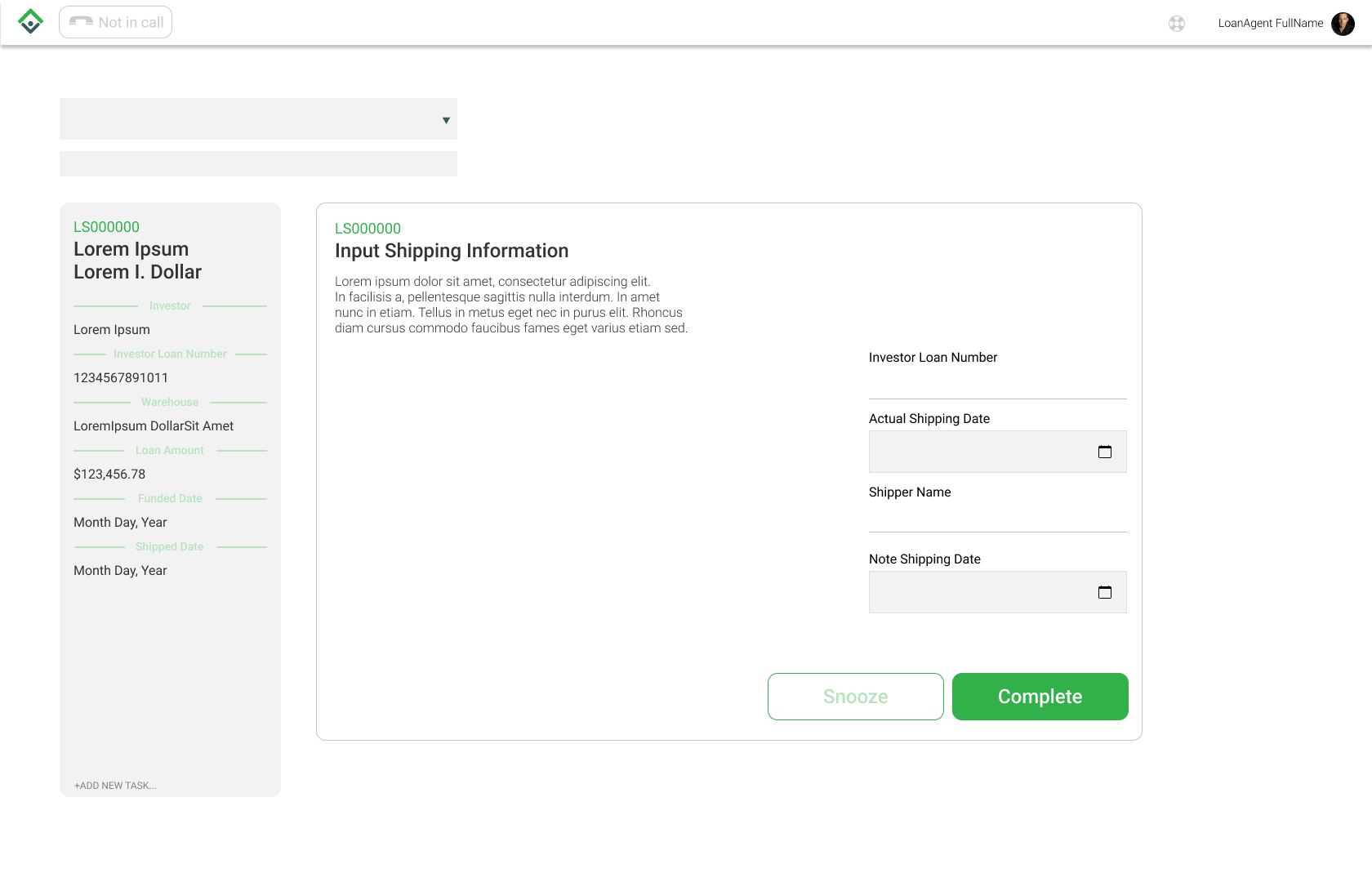
Task: Click LS000000 above Input Shipping Information
Action: [x=367, y=229]
